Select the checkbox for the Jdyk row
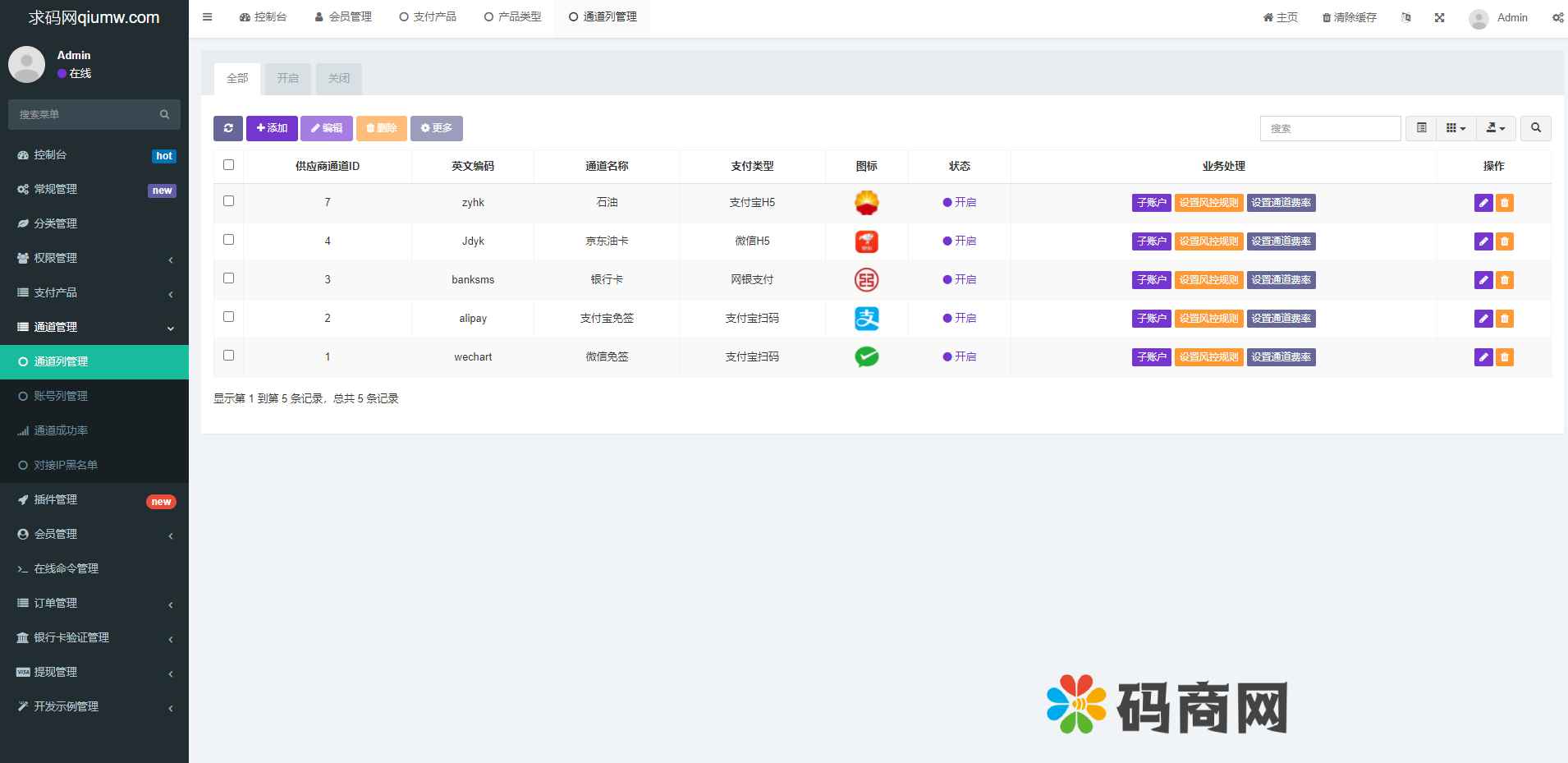The image size is (1568, 763). [x=228, y=240]
